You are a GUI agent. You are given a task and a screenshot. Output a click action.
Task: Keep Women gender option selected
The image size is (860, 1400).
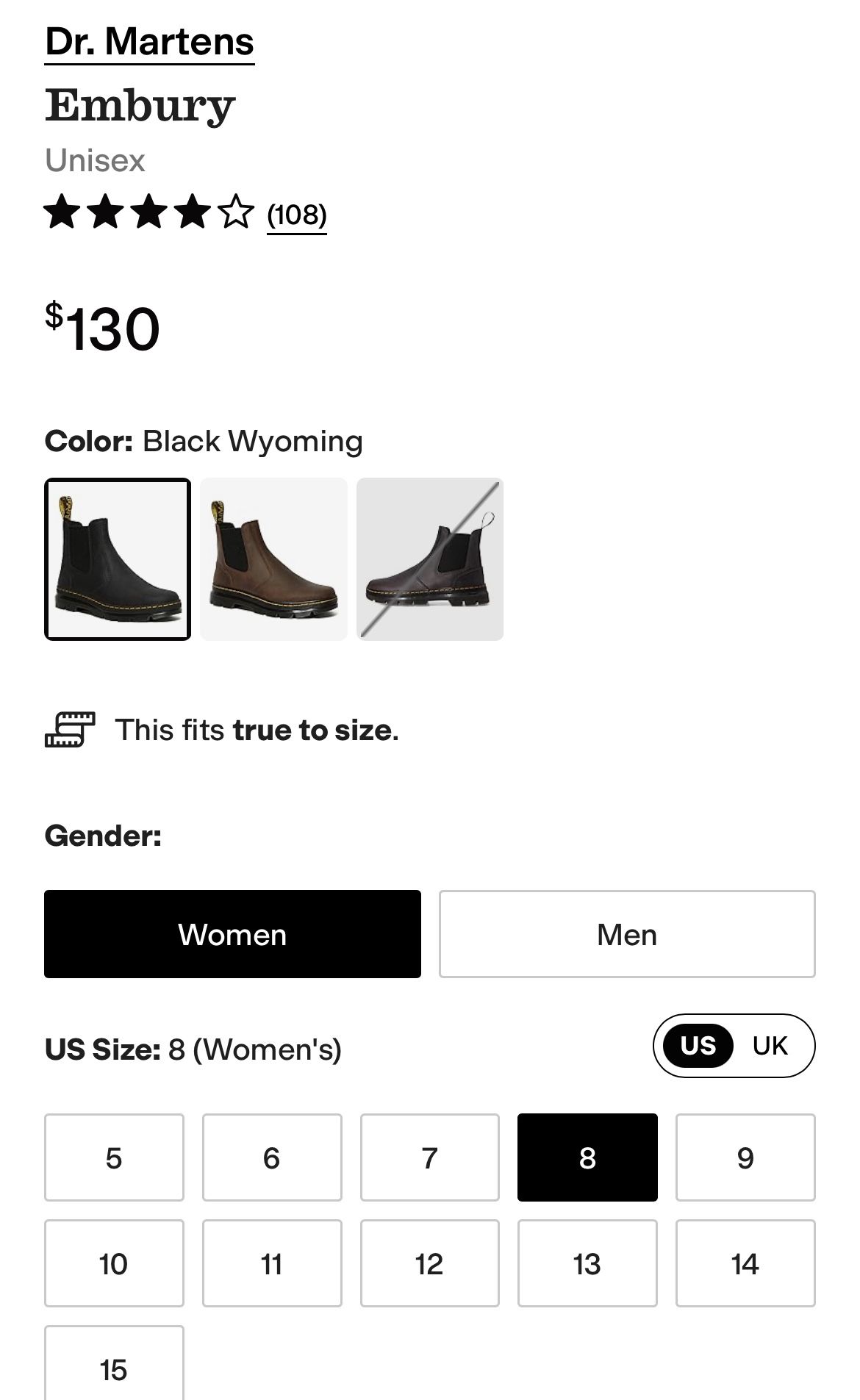[x=232, y=934]
